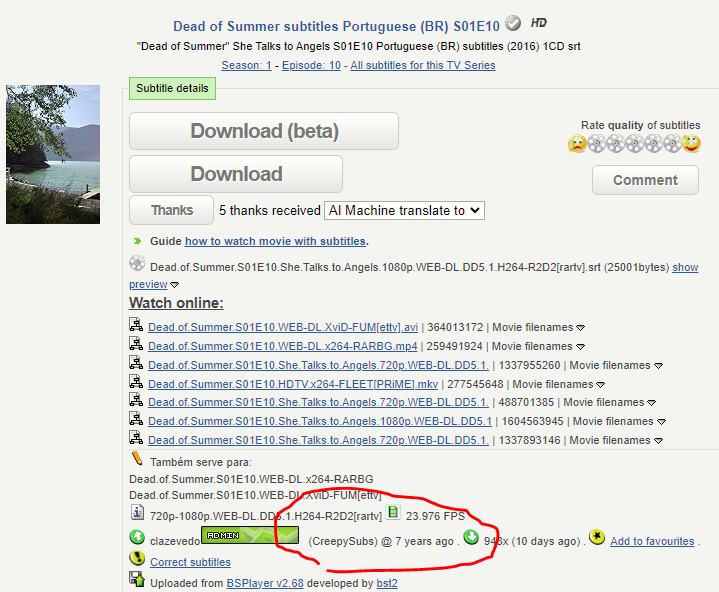
Task: Click the green film icon before 23.976 FPS
Action: click(x=393, y=512)
